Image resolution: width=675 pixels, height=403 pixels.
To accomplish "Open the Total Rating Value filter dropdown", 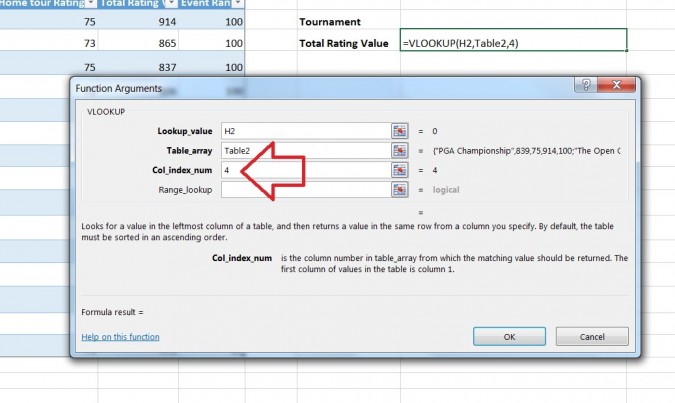I will pos(171,3).
